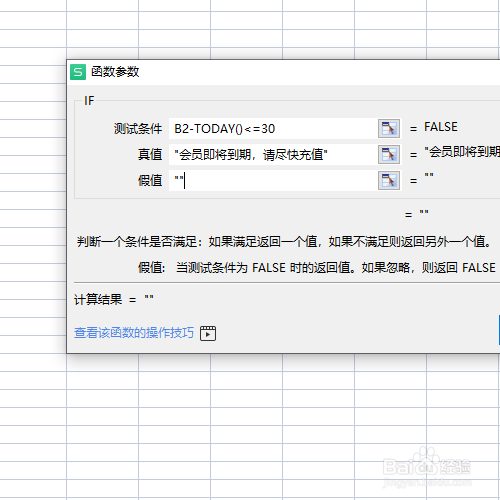
Task: Focus the 测试条件 input containing B2-TODAY()<=30
Action: [273, 129]
